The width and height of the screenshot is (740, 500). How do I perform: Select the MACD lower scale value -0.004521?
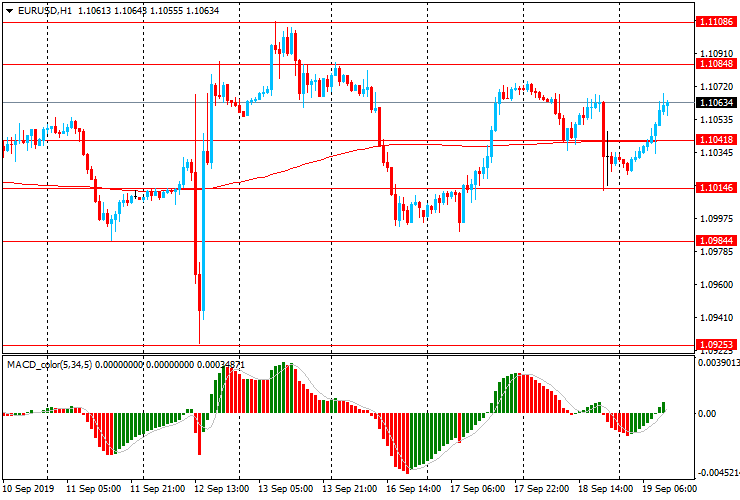(x=718, y=473)
